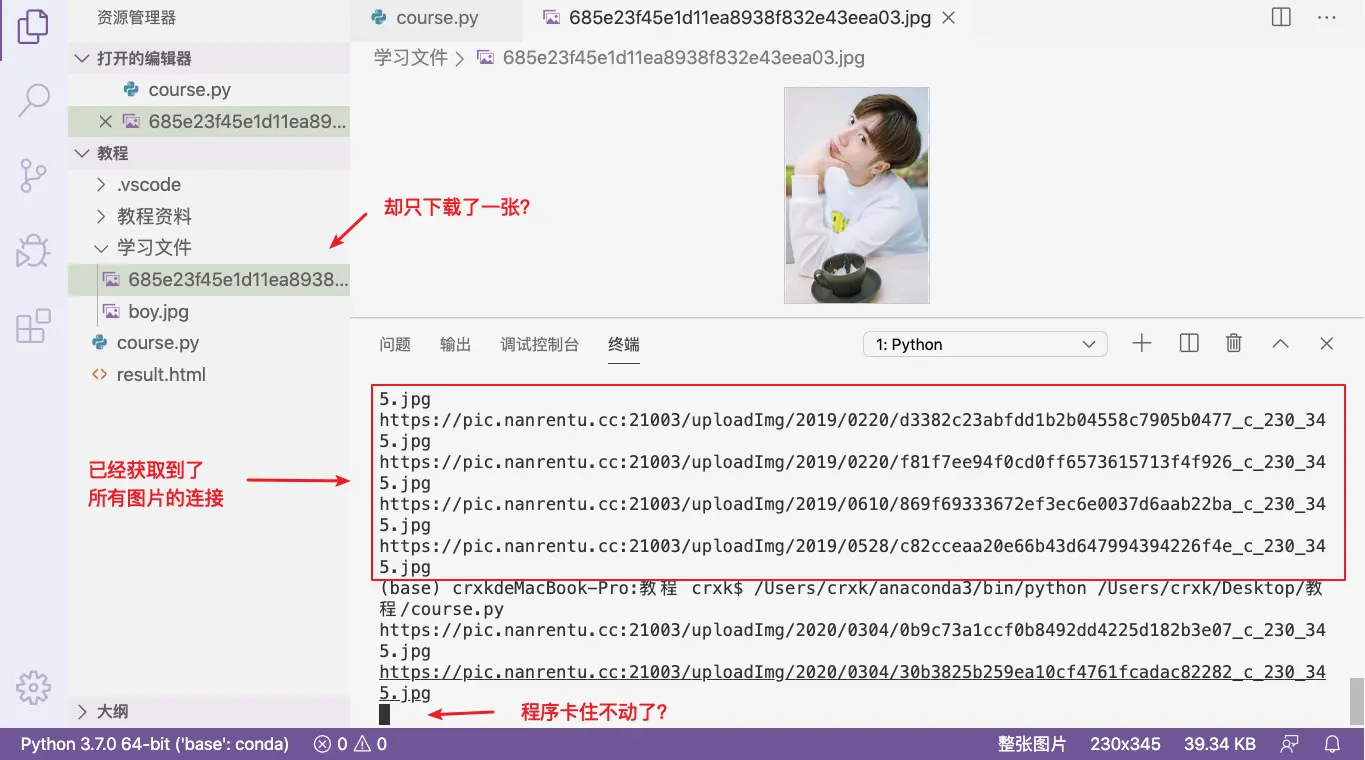The height and width of the screenshot is (760, 1365).
Task: Split the terminal panel
Action: coord(1189,343)
